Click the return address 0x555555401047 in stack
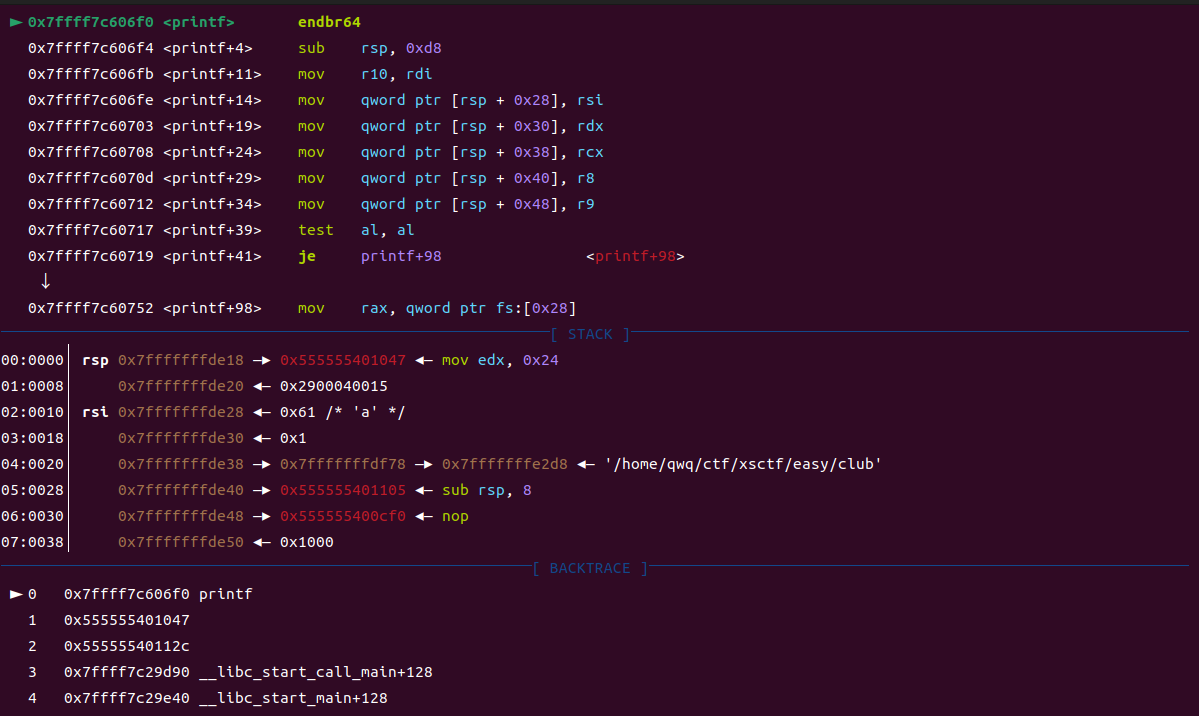 click(343, 360)
